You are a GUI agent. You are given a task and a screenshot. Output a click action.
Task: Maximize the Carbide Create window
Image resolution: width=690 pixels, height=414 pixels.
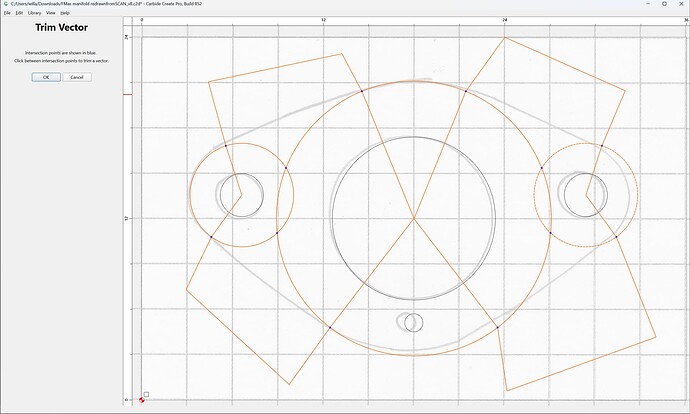click(x=664, y=4)
